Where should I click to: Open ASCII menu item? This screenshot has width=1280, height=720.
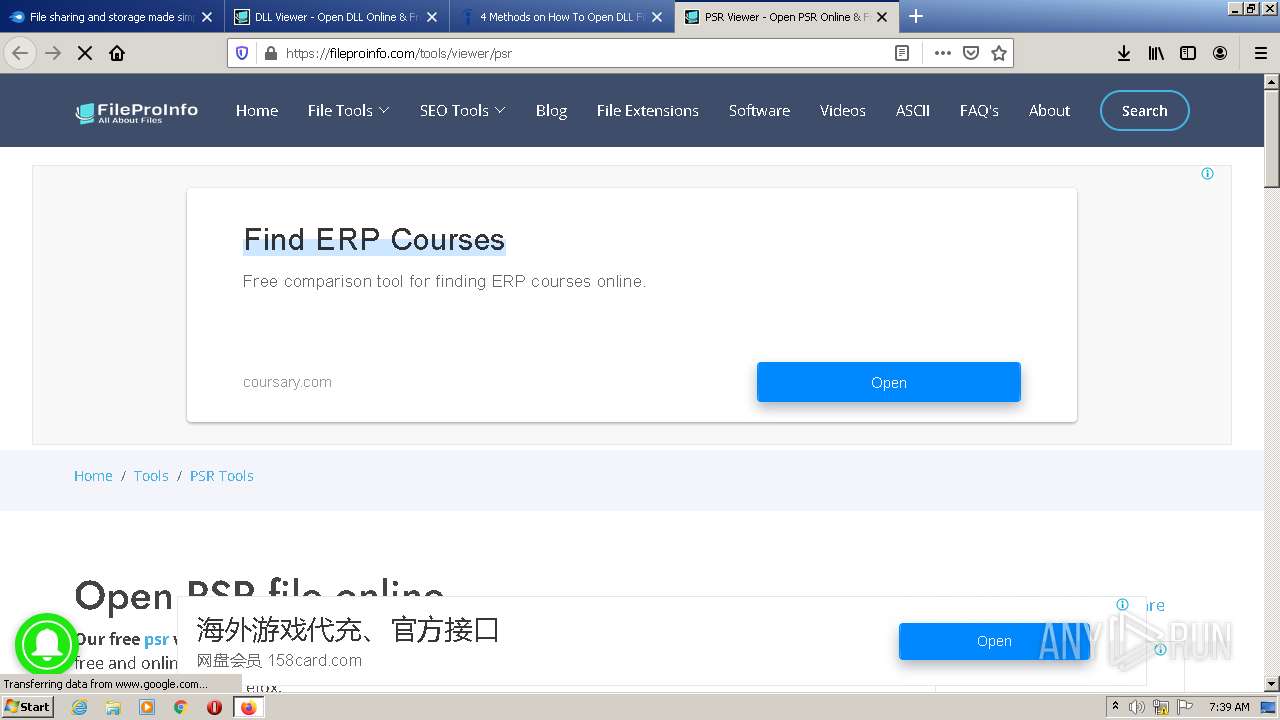[913, 111]
